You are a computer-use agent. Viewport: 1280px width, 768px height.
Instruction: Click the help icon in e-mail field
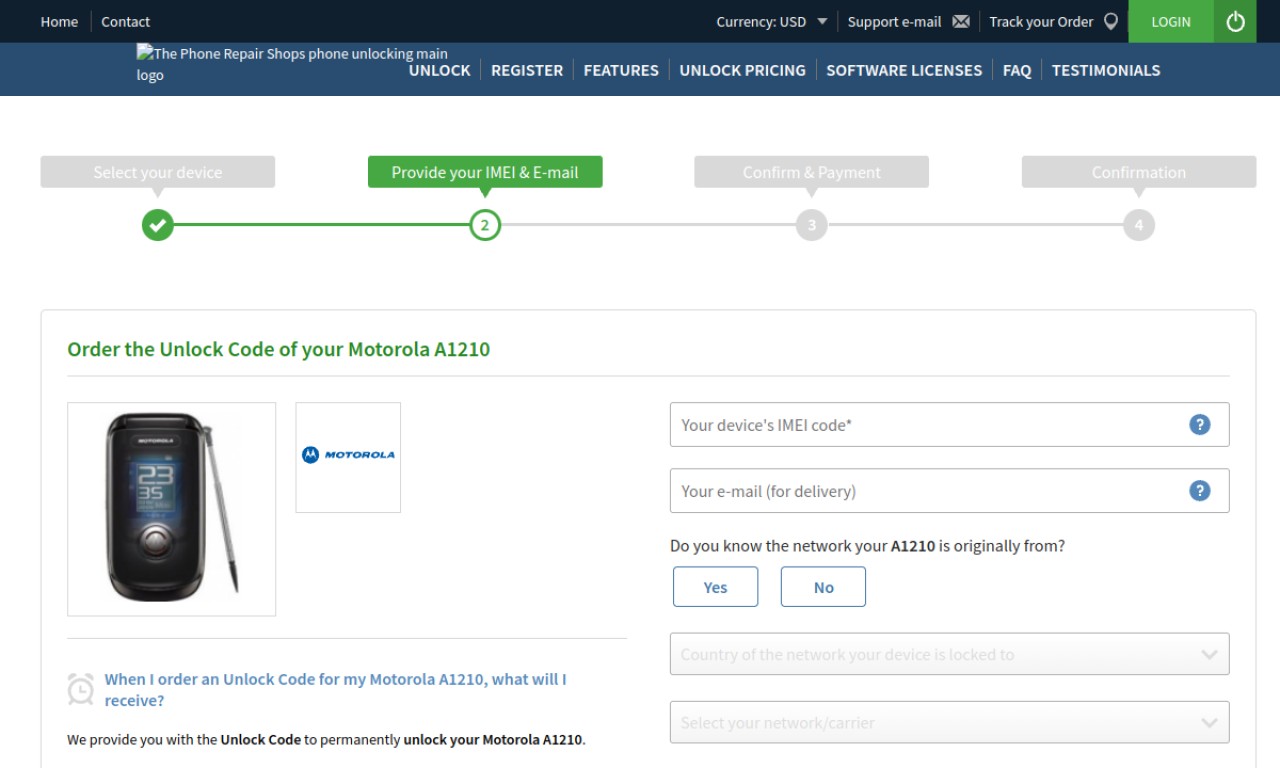(x=1200, y=490)
